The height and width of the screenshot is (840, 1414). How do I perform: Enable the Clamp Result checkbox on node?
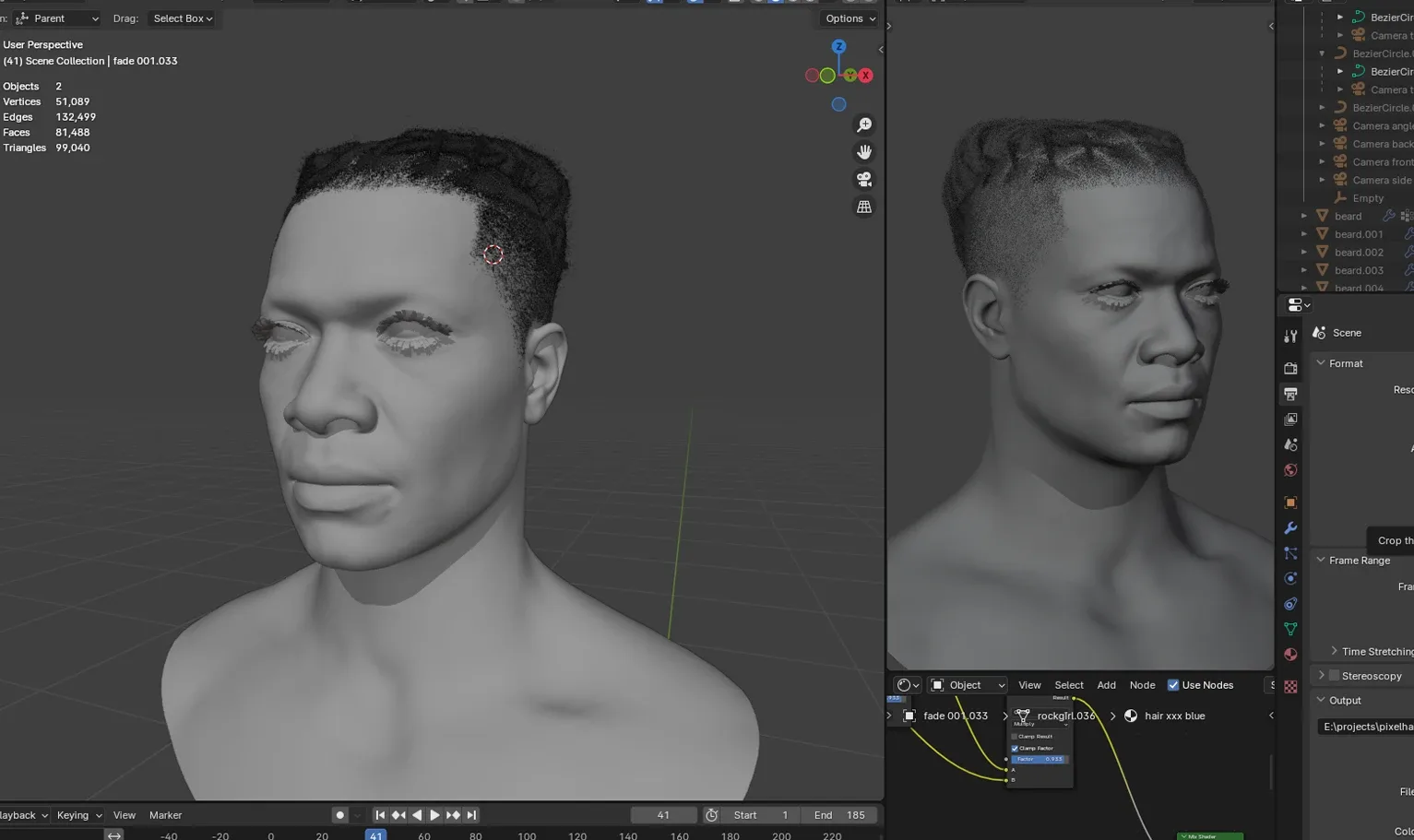coord(1015,737)
